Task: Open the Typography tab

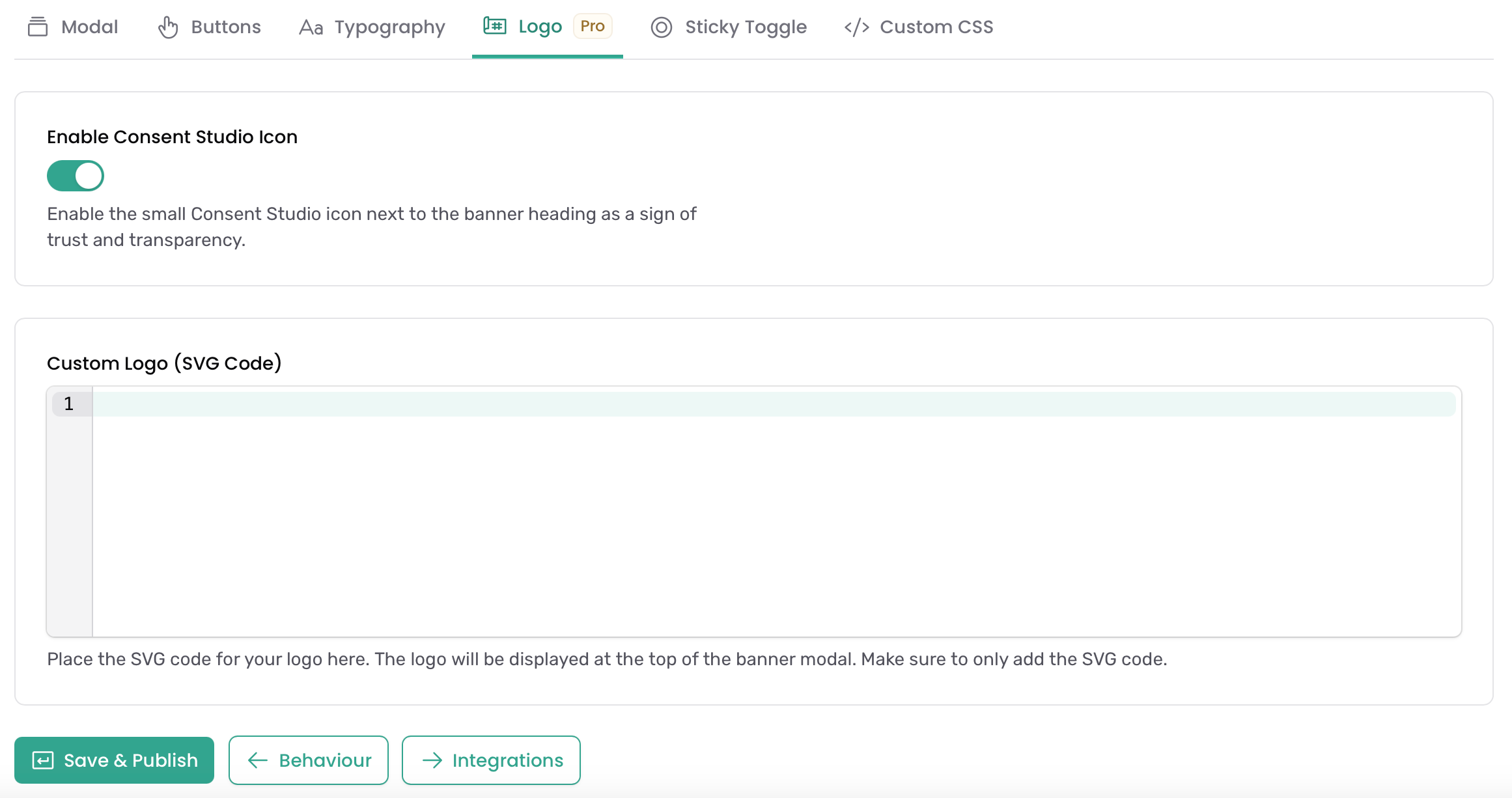Action: point(372,27)
